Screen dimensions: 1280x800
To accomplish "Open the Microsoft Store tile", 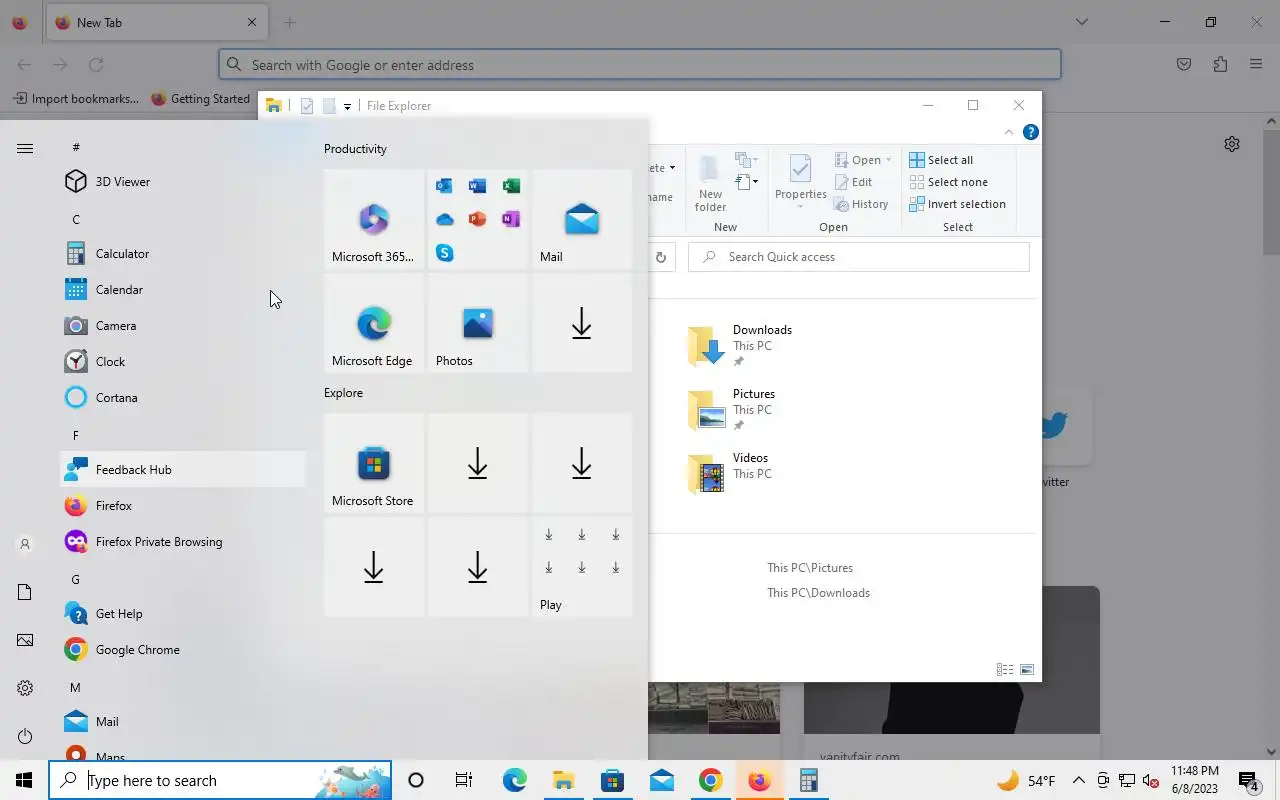I will [x=374, y=463].
